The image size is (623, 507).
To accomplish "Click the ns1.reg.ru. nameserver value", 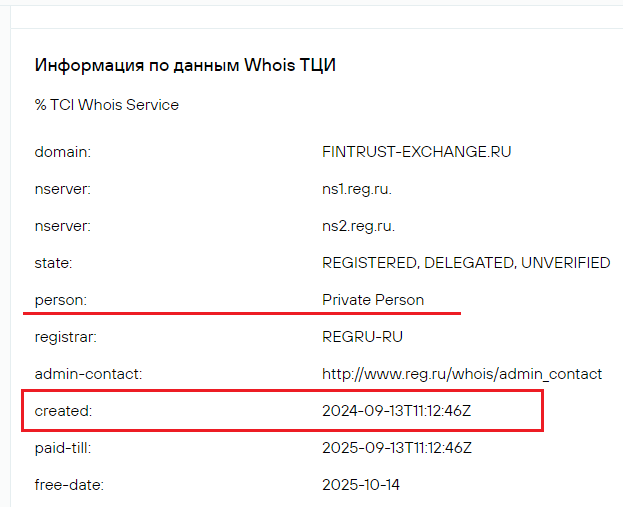I will [357, 189].
